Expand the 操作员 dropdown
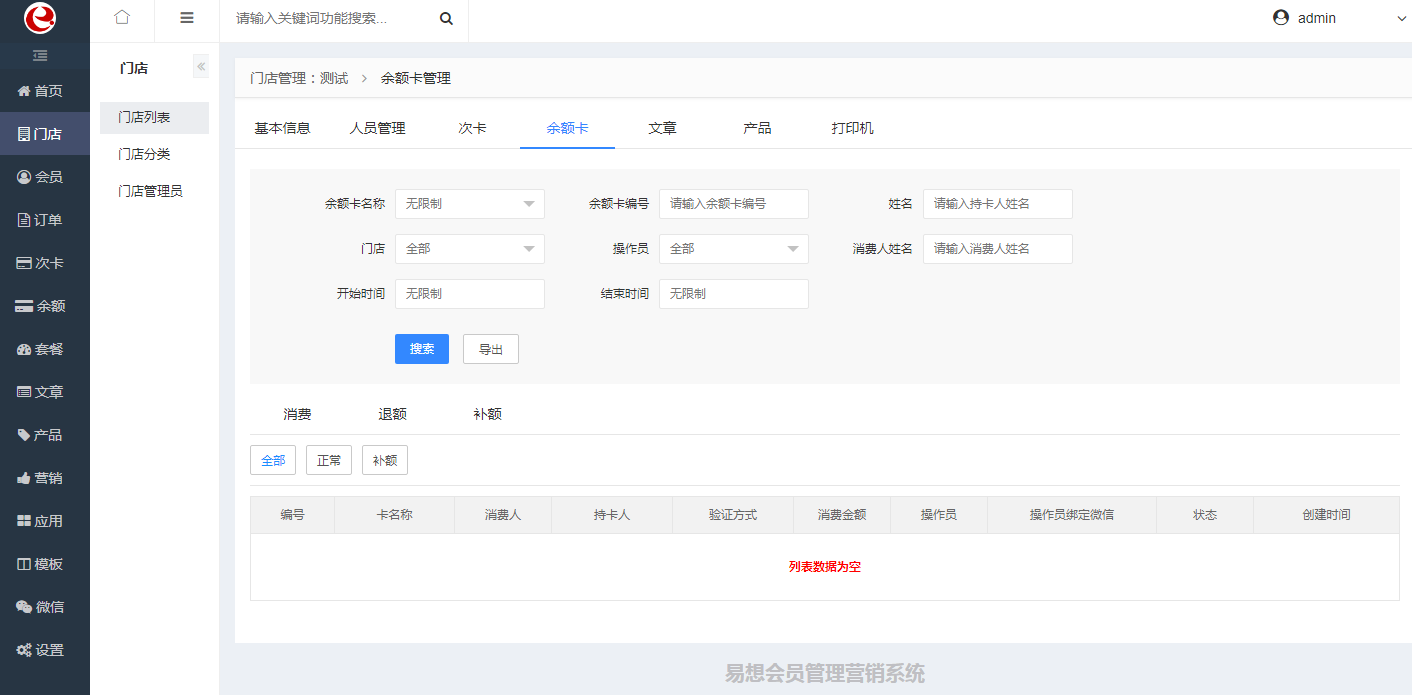 [x=733, y=249]
